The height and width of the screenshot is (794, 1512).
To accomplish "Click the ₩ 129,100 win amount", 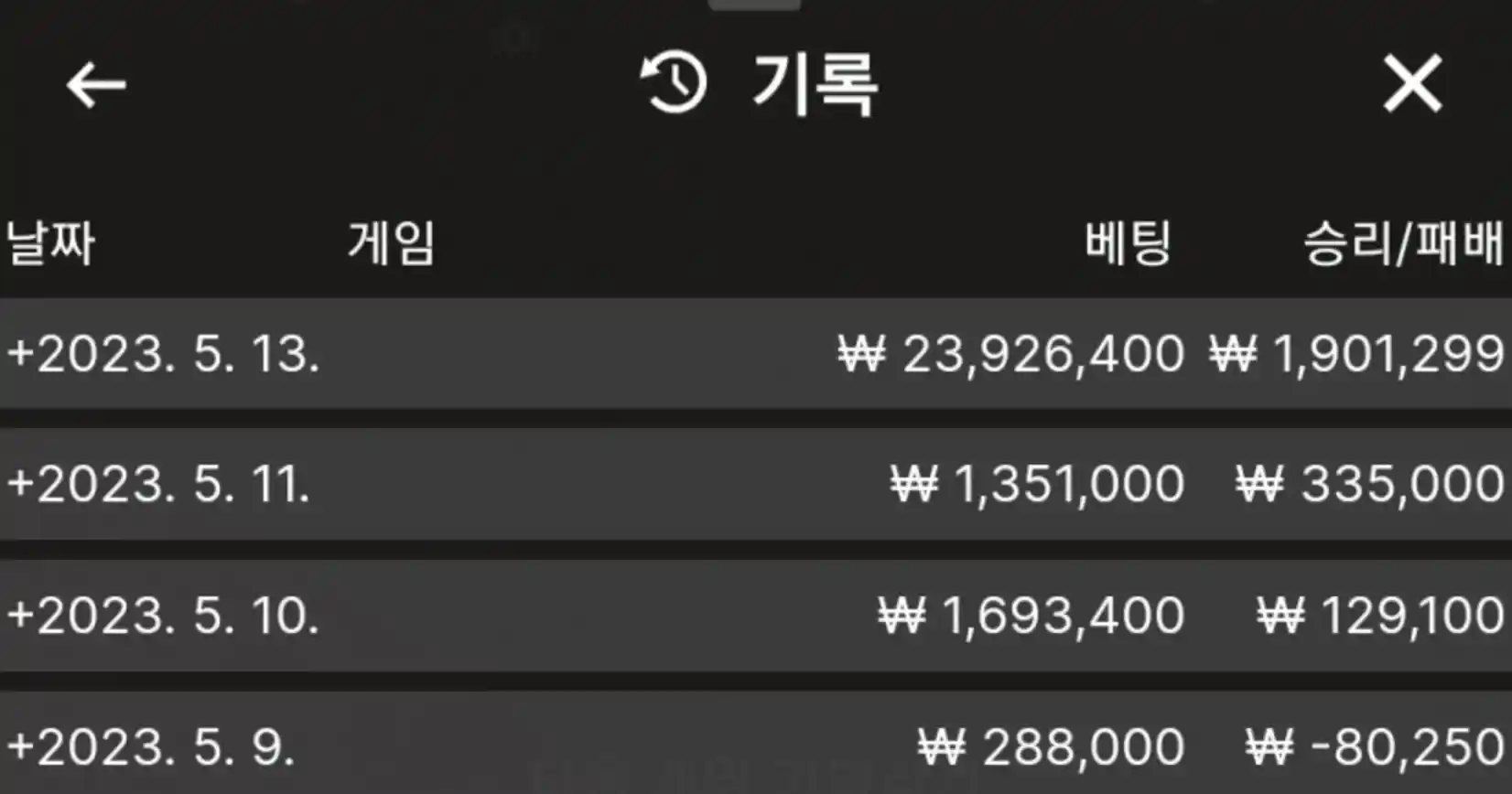I will point(1380,615).
